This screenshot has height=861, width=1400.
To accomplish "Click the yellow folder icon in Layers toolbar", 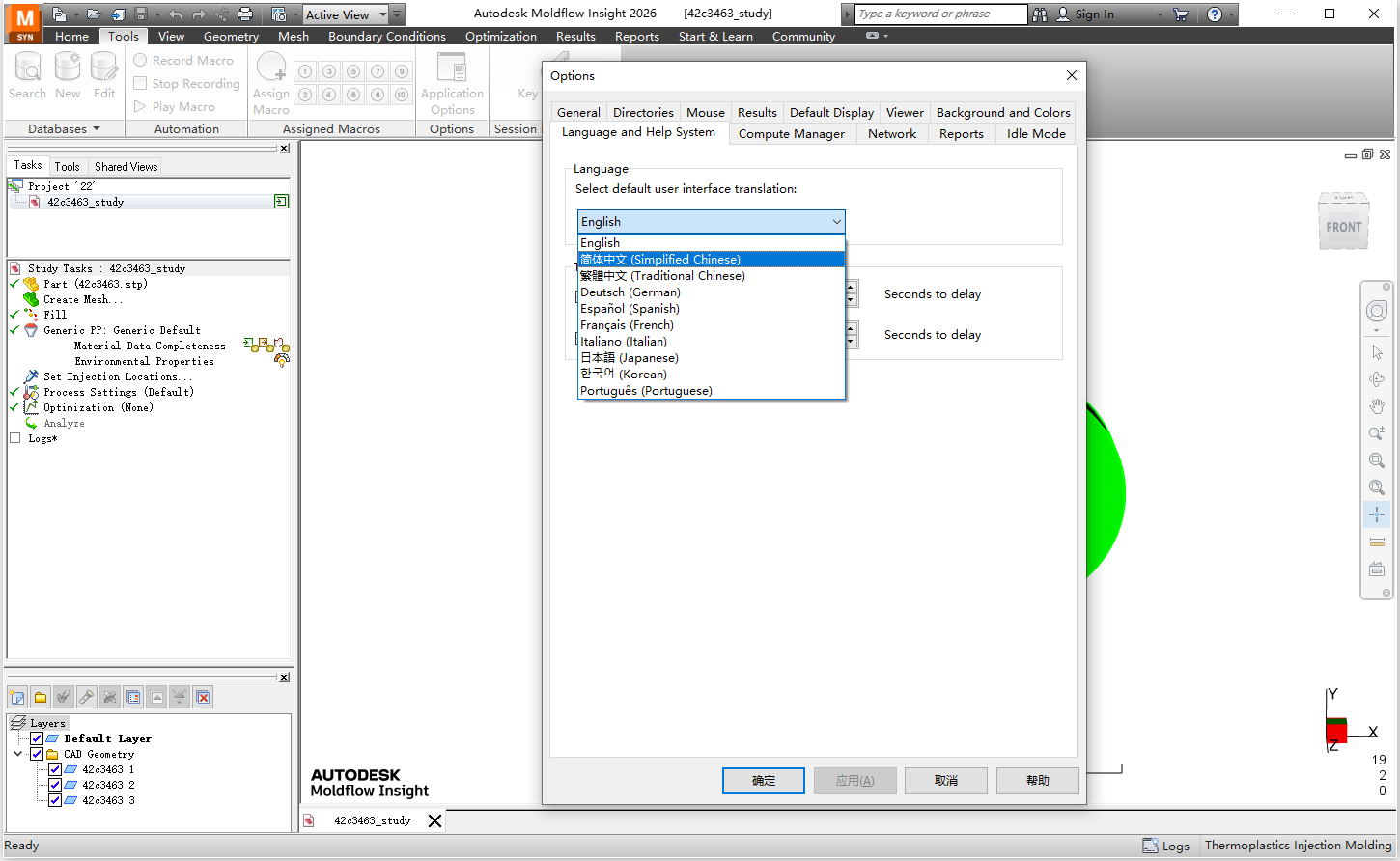I will coord(41,697).
